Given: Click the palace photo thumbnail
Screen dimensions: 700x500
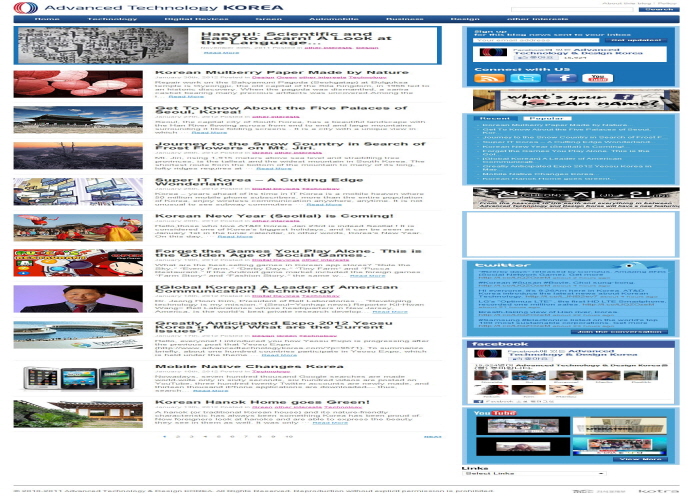Looking at the screenshot, I should [78, 120].
